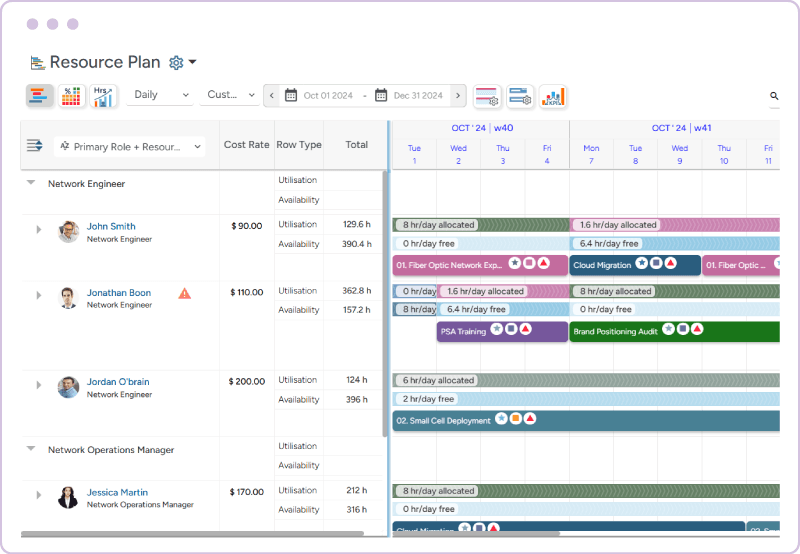Click Jordan O'brain's avatar photo
This screenshot has width=800, height=554.
click(68, 388)
